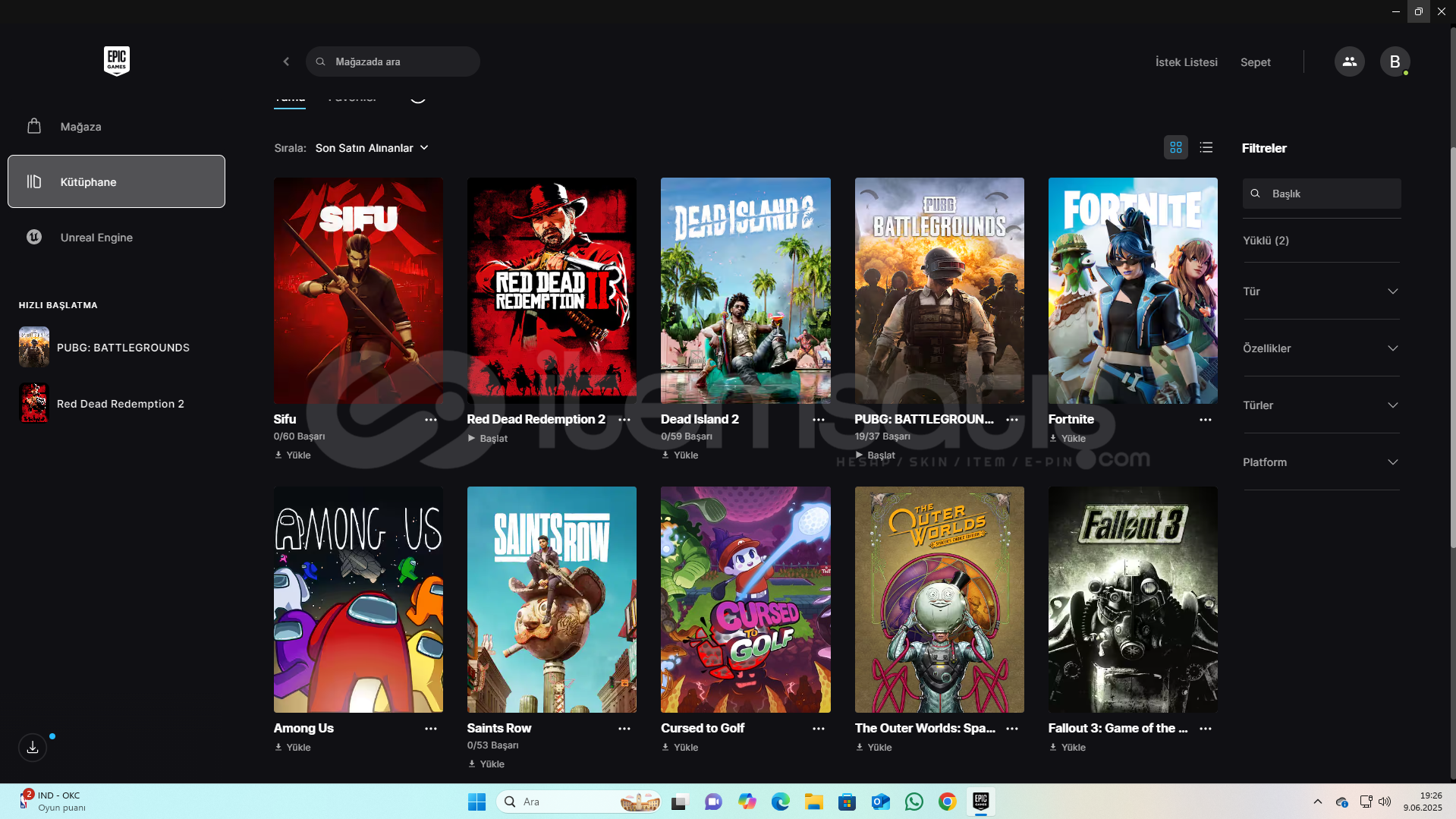Open more options for Dead Island 2
Image resolution: width=1456 pixels, height=819 pixels.
pyautogui.click(x=819, y=420)
